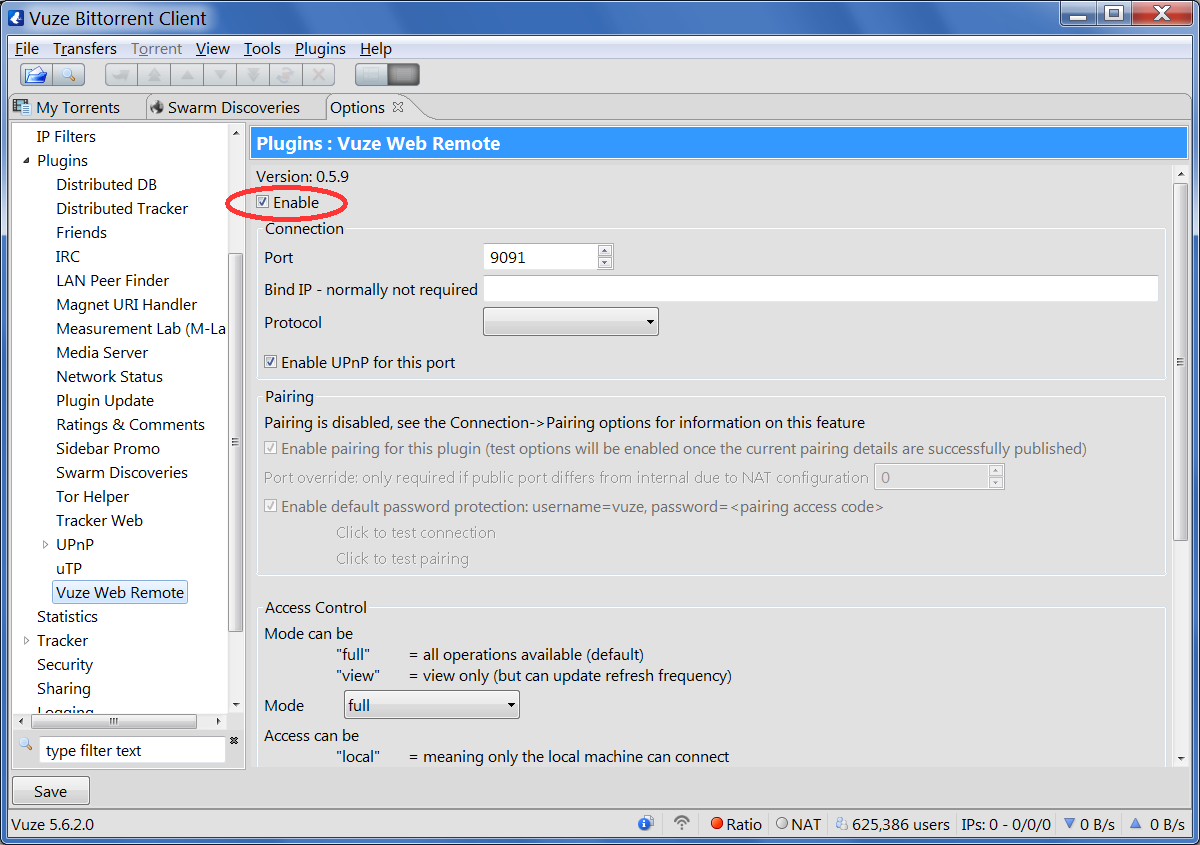1200x845 pixels.
Task: Click the 'IPs: 0 - 0/0/0' status bar entry
Action: [x=1006, y=824]
